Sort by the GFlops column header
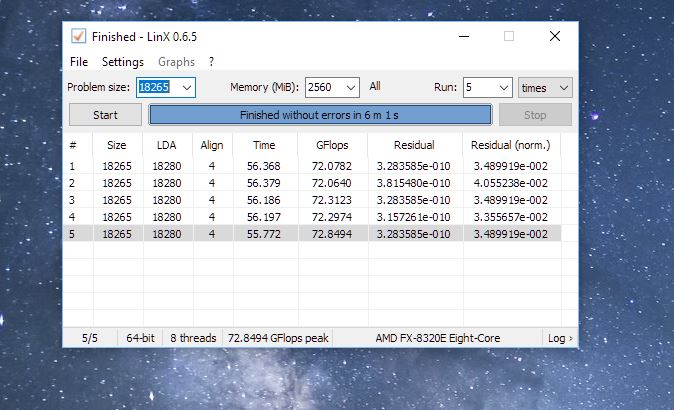Viewport: 674px width, 410px height. click(332, 145)
